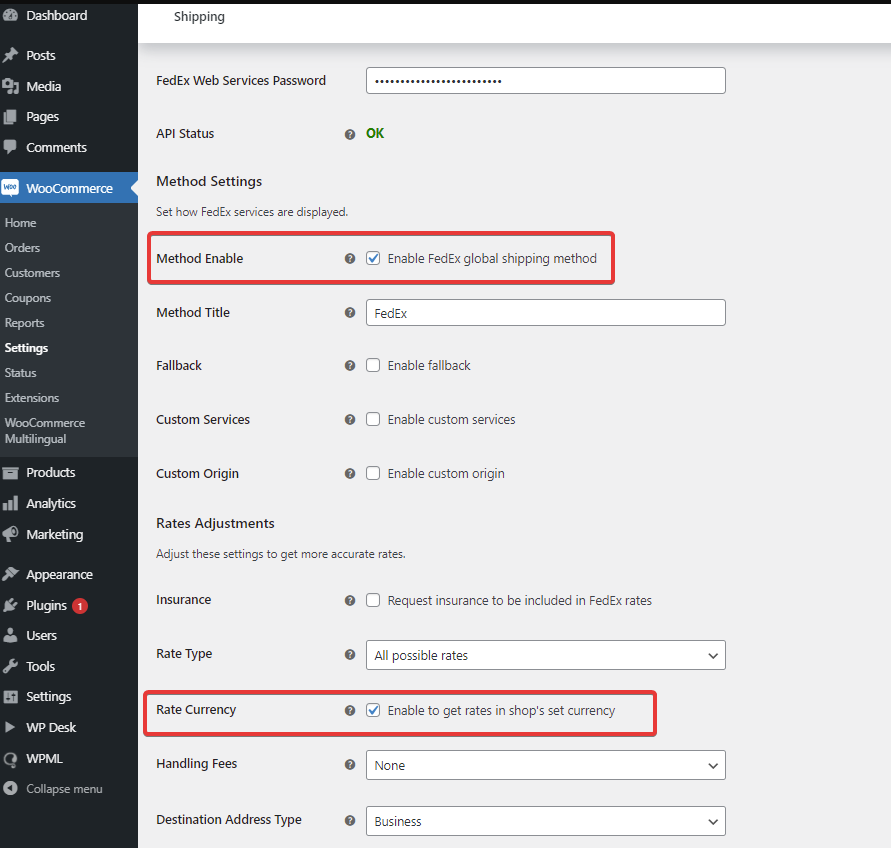The height and width of the screenshot is (848, 891).
Task: Open the Customers submenu item
Action: [32, 273]
